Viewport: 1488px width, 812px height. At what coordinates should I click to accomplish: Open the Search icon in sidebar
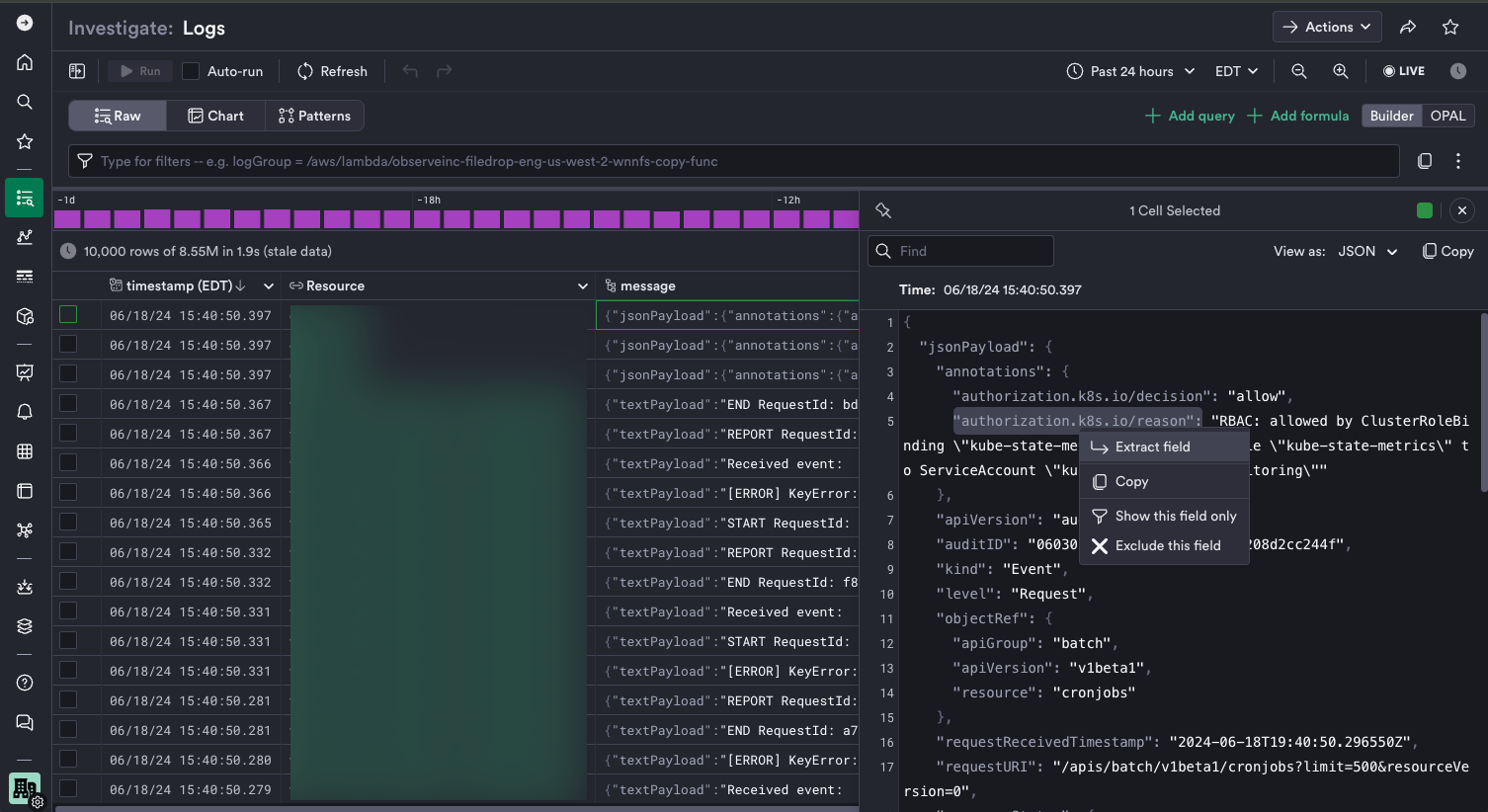tap(25, 102)
